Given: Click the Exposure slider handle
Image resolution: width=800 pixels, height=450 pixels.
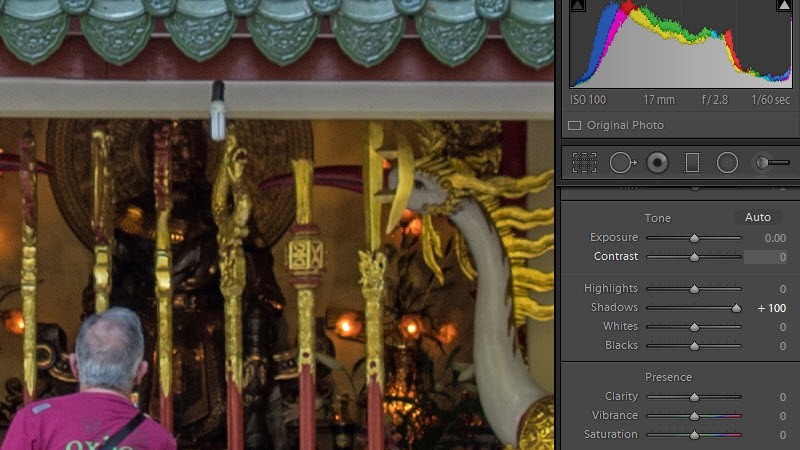Looking at the screenshot, I should tap(694, 238).
